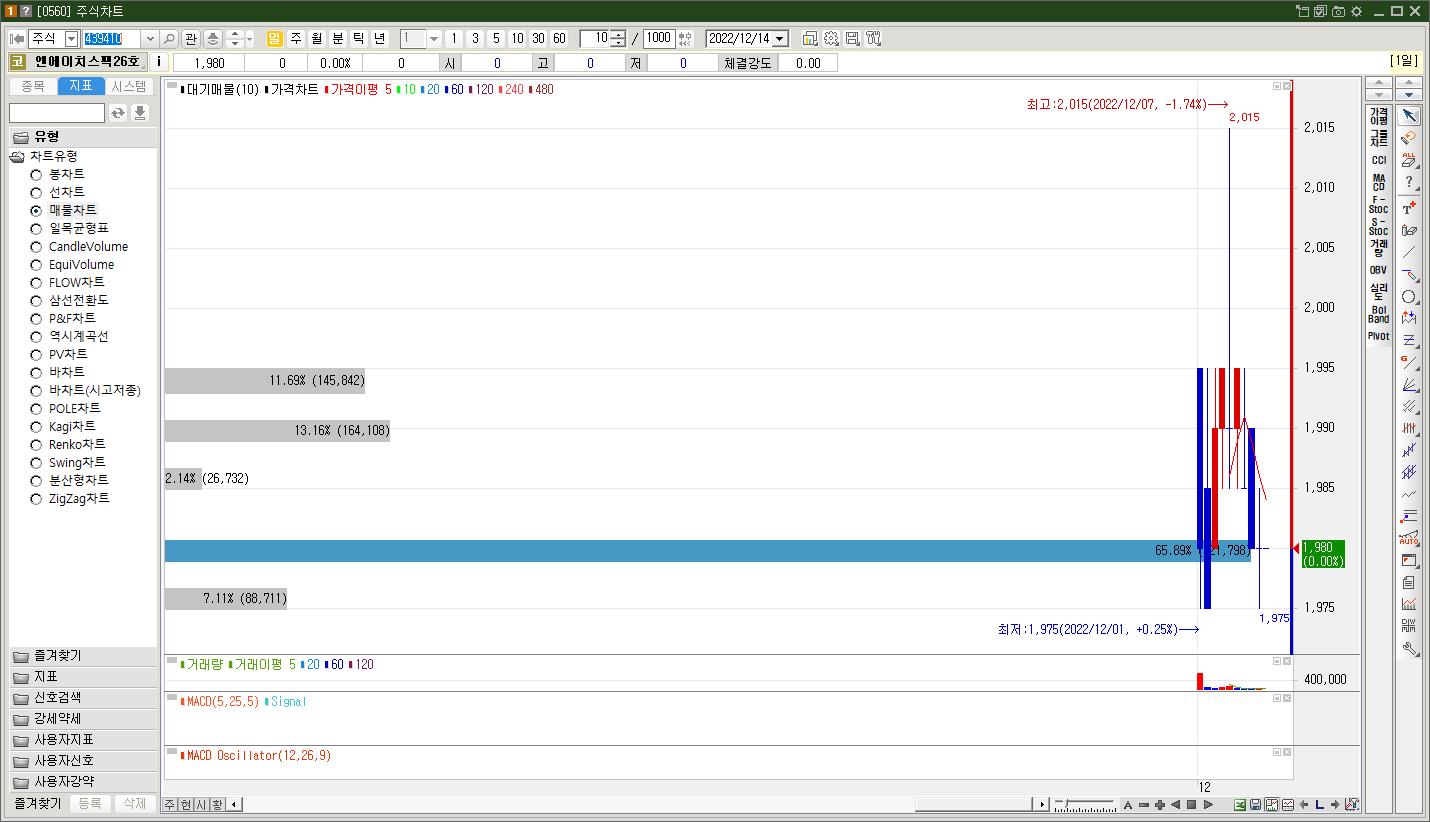
Task: Click the Pivot shortcut button
Action: [x=1379, y=336]
